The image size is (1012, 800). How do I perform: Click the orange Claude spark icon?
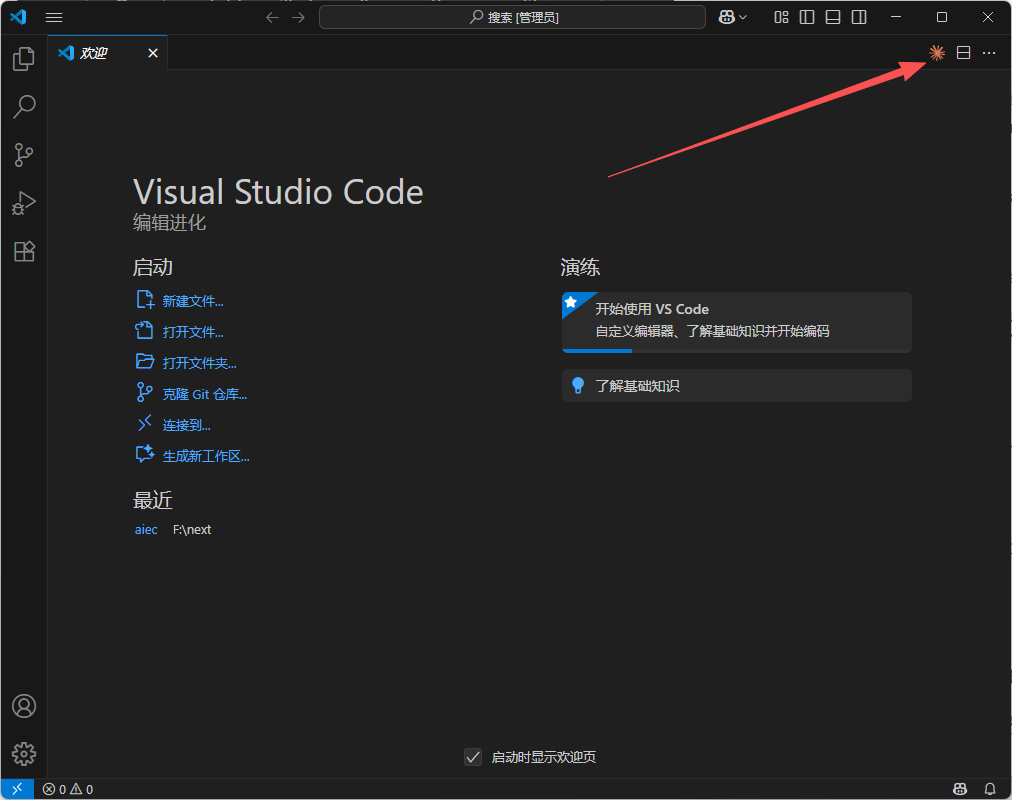[937, 53]
